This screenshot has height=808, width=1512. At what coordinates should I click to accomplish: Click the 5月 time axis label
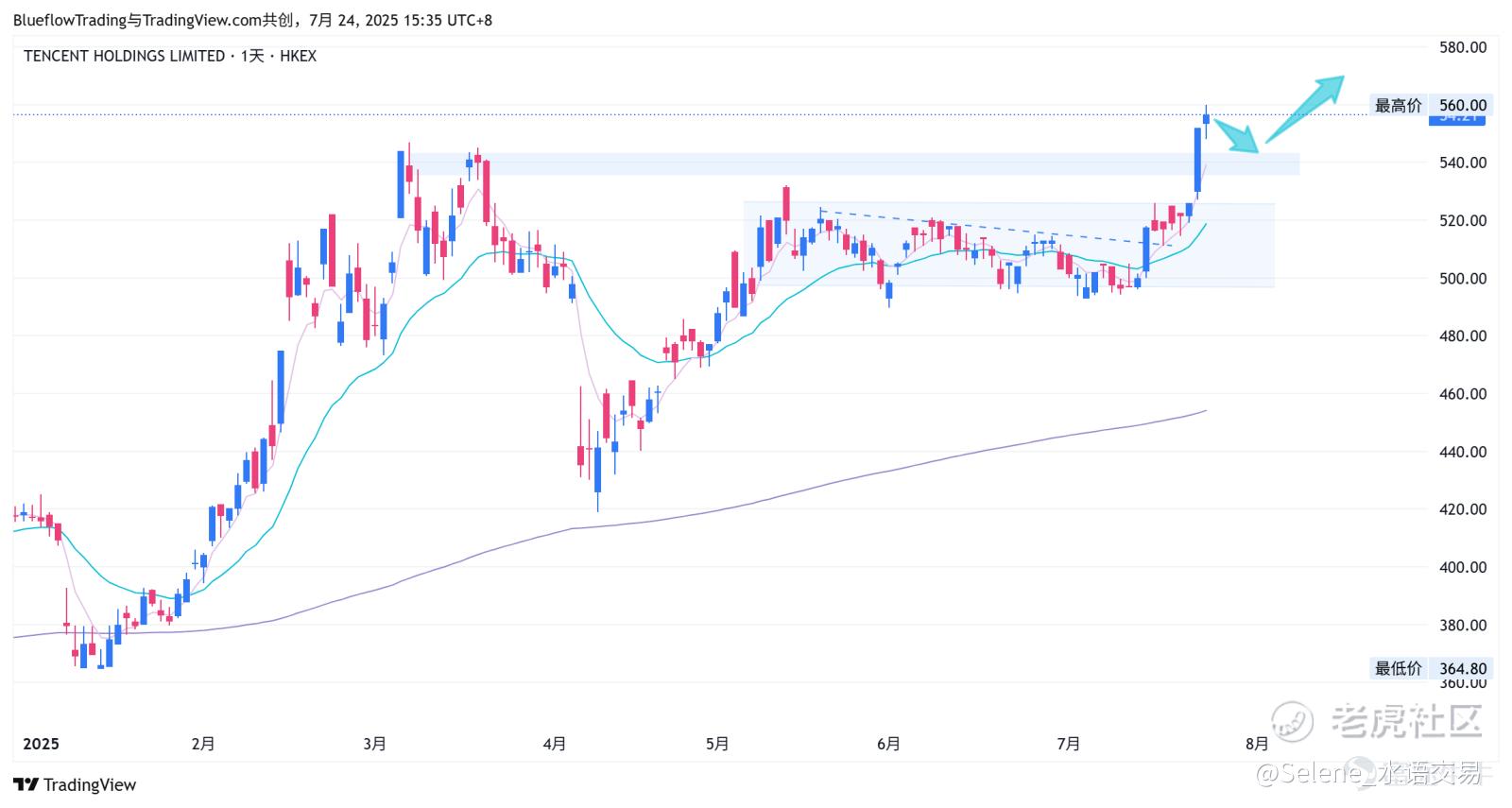click(717, 744)
